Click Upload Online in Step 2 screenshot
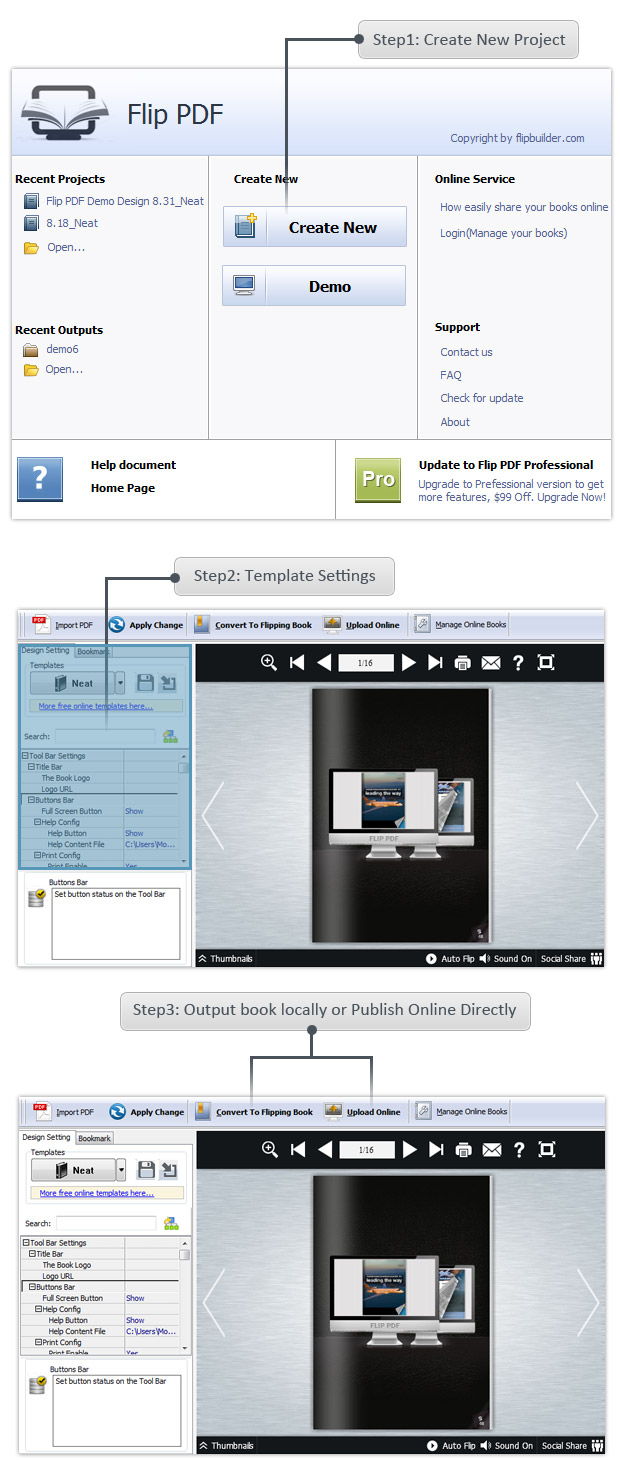 362,625
